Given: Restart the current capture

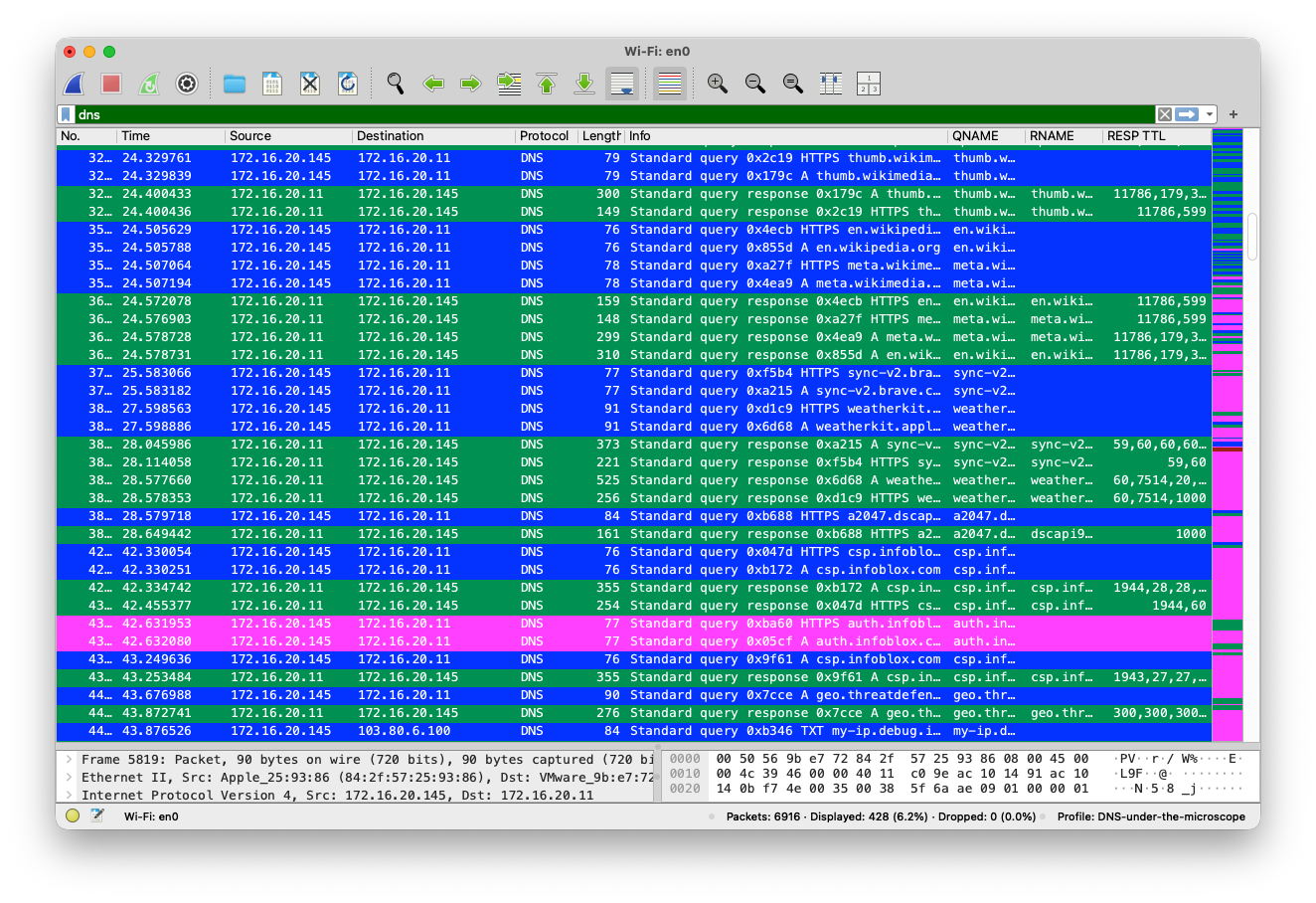Looking at the screenshot, I should (149, 85).
